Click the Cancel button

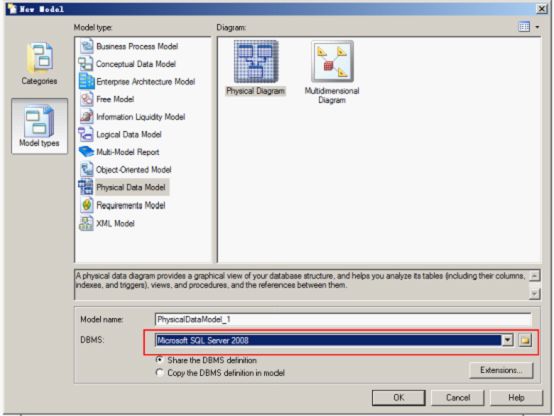click(458, 398)
